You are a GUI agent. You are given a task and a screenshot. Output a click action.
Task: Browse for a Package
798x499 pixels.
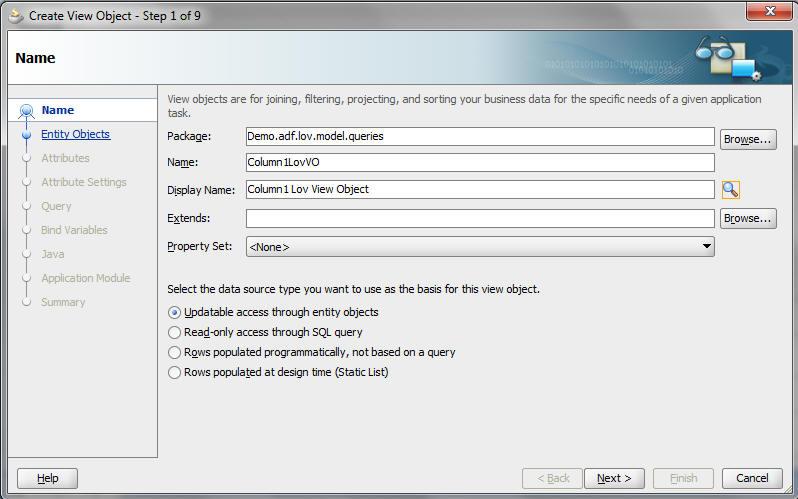[748, 139]
